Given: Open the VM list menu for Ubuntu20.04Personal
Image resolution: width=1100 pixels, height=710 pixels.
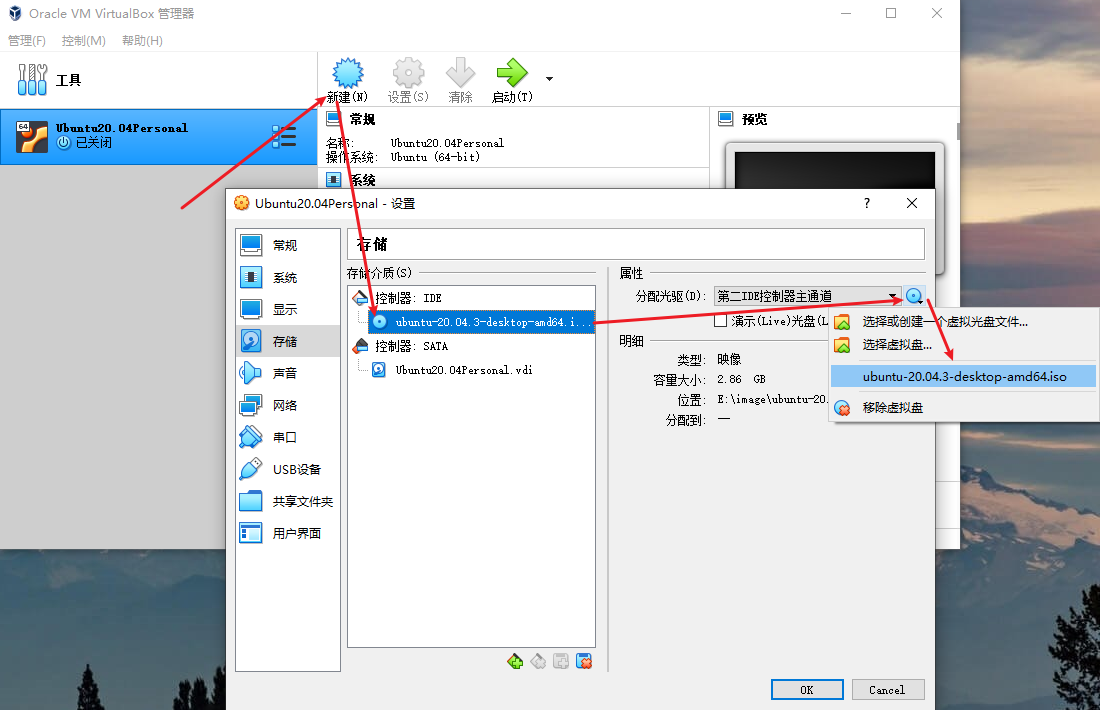Looking at the screenshot, I should pyautogui.click(x=284, y=136).
